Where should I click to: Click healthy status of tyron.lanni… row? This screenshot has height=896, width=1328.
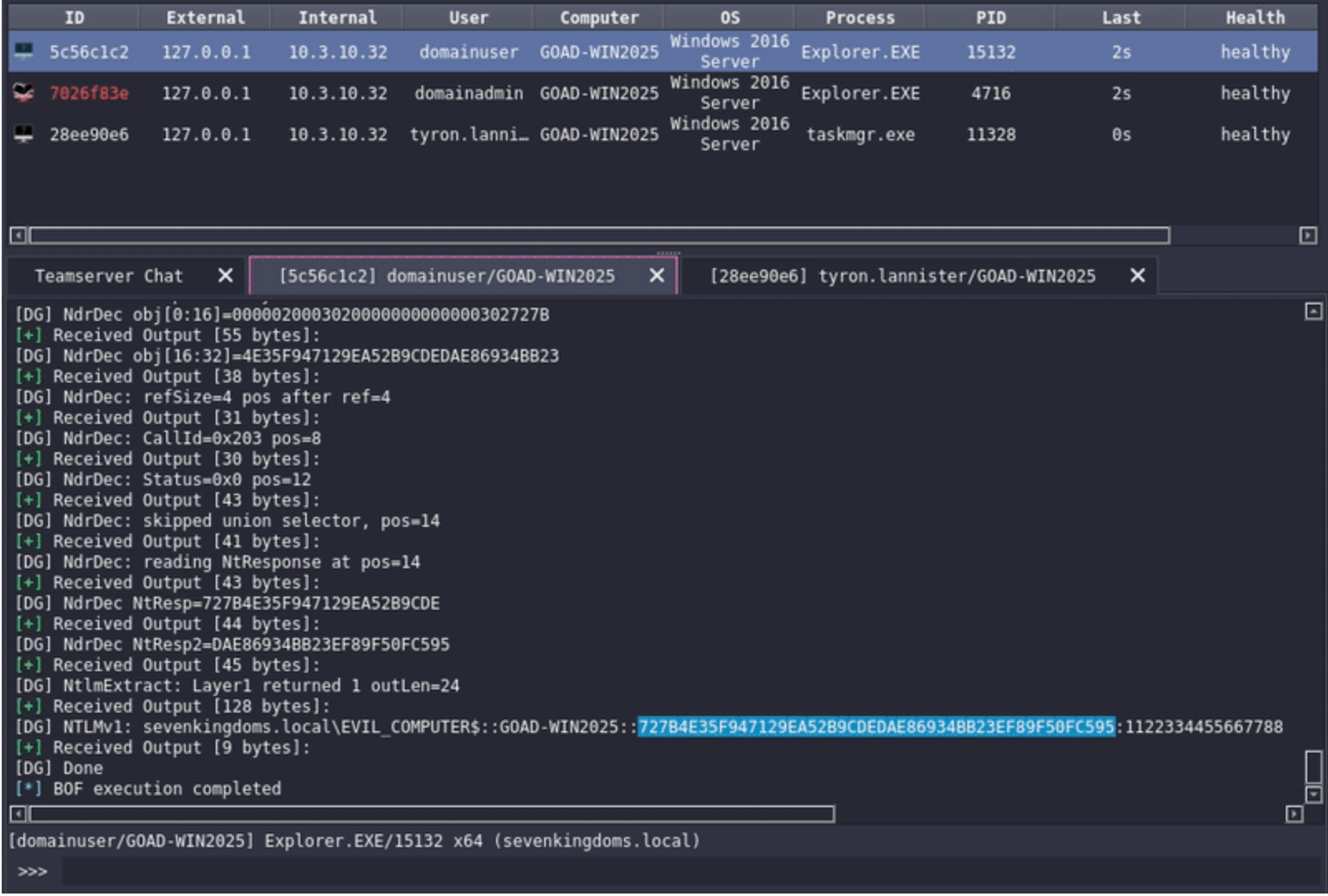click(1254, 134)
